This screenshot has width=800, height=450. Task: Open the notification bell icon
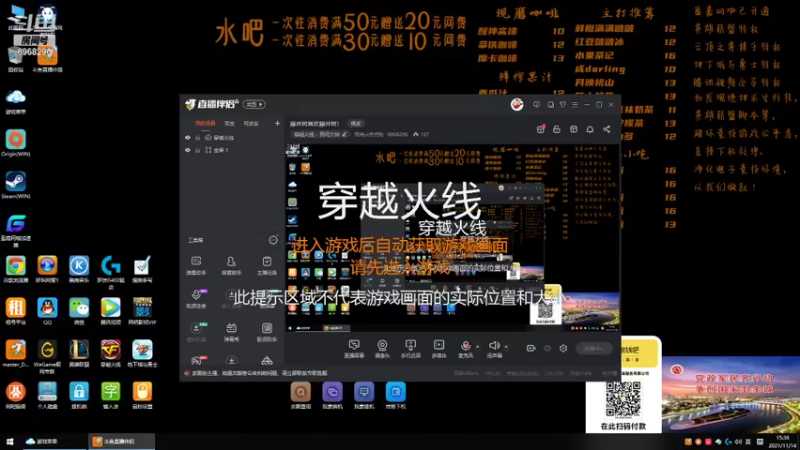[x=590, y=129]
